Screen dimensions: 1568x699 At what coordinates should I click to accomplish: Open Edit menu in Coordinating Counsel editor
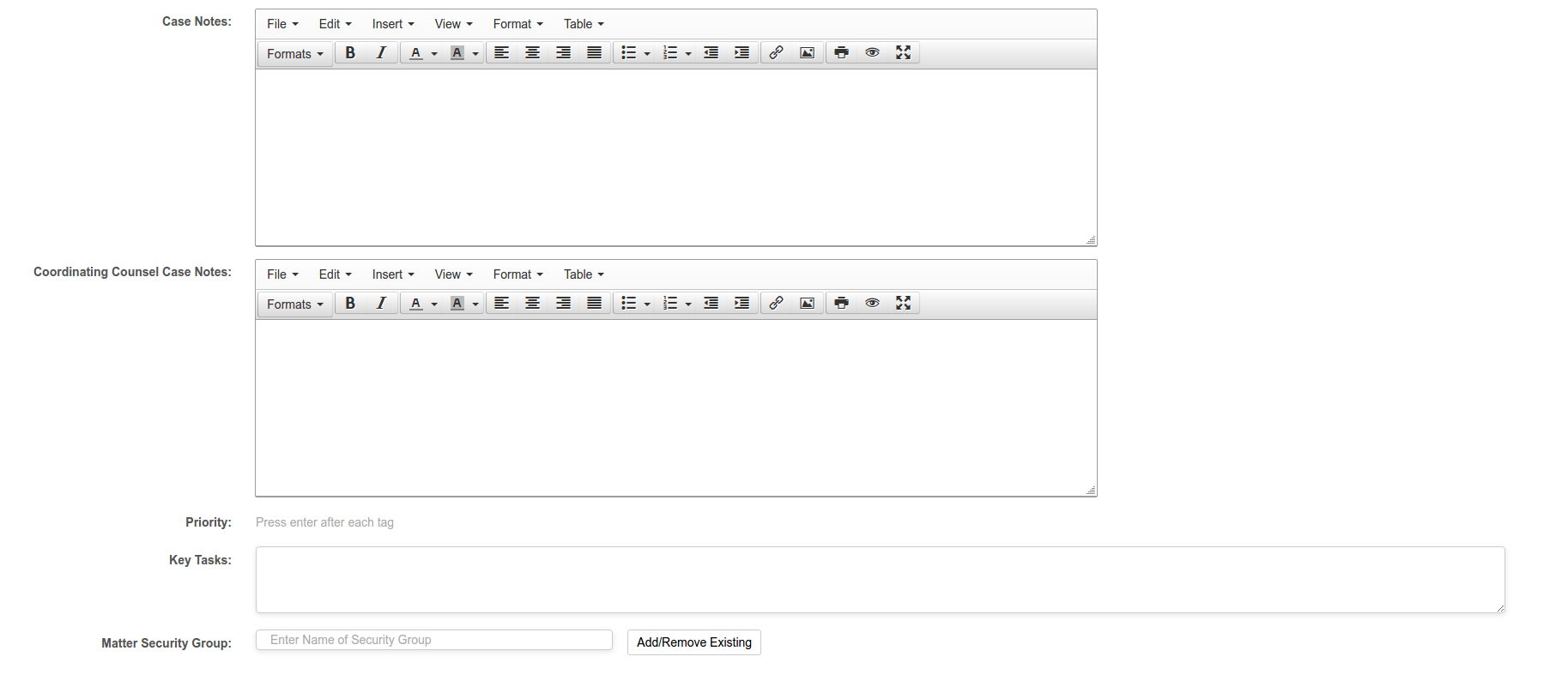click(335, 274)
